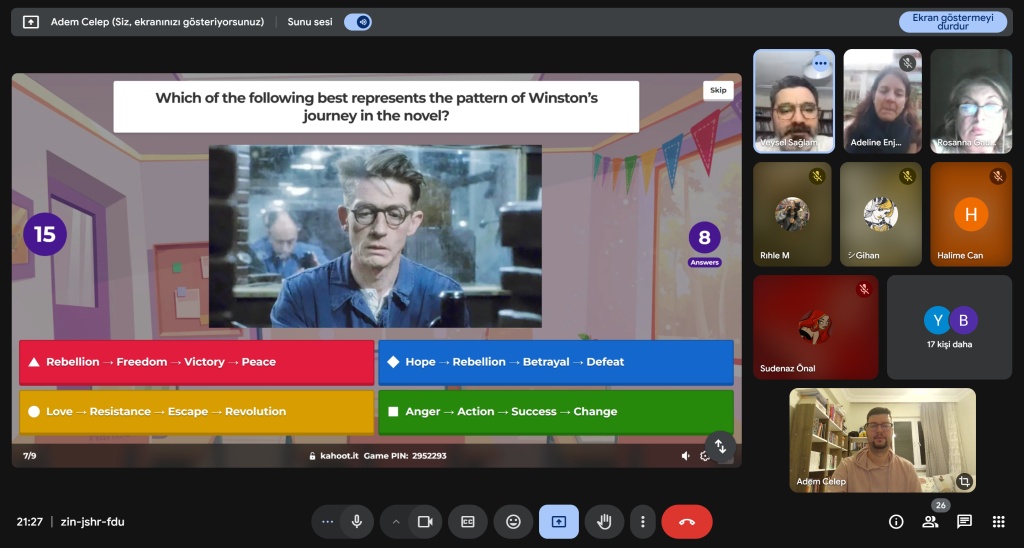Image resolution: width=1024 pixels, height=548 pixels.
Task: Click 'Ekran göstermeyi durdur' button
Action: click(953, 22)
